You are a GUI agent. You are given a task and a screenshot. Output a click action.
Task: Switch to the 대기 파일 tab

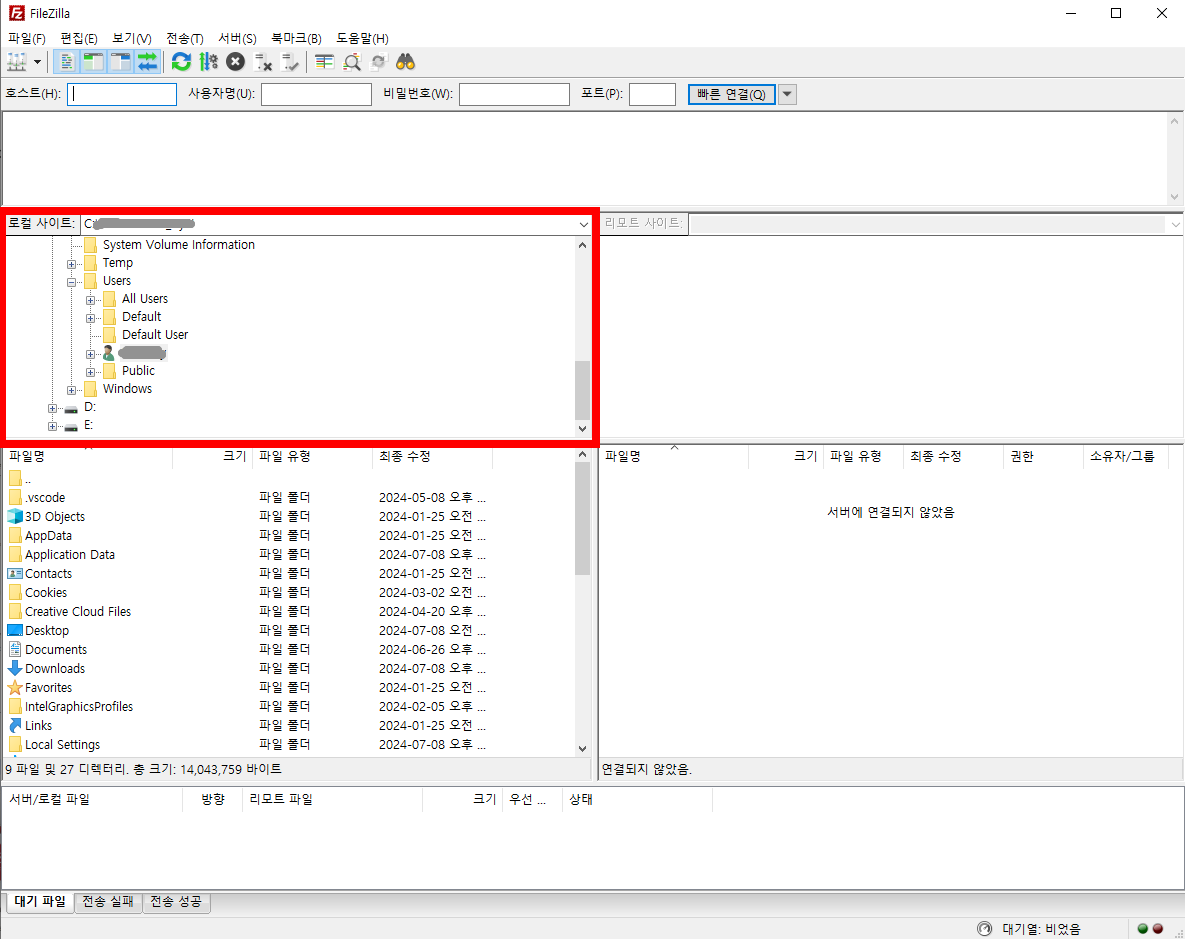click(x=40, y=901)
